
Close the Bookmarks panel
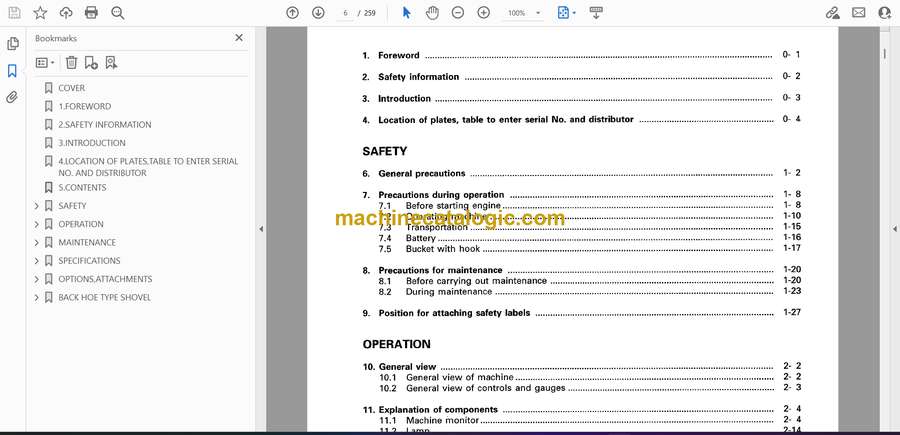(x=239, y=38)
